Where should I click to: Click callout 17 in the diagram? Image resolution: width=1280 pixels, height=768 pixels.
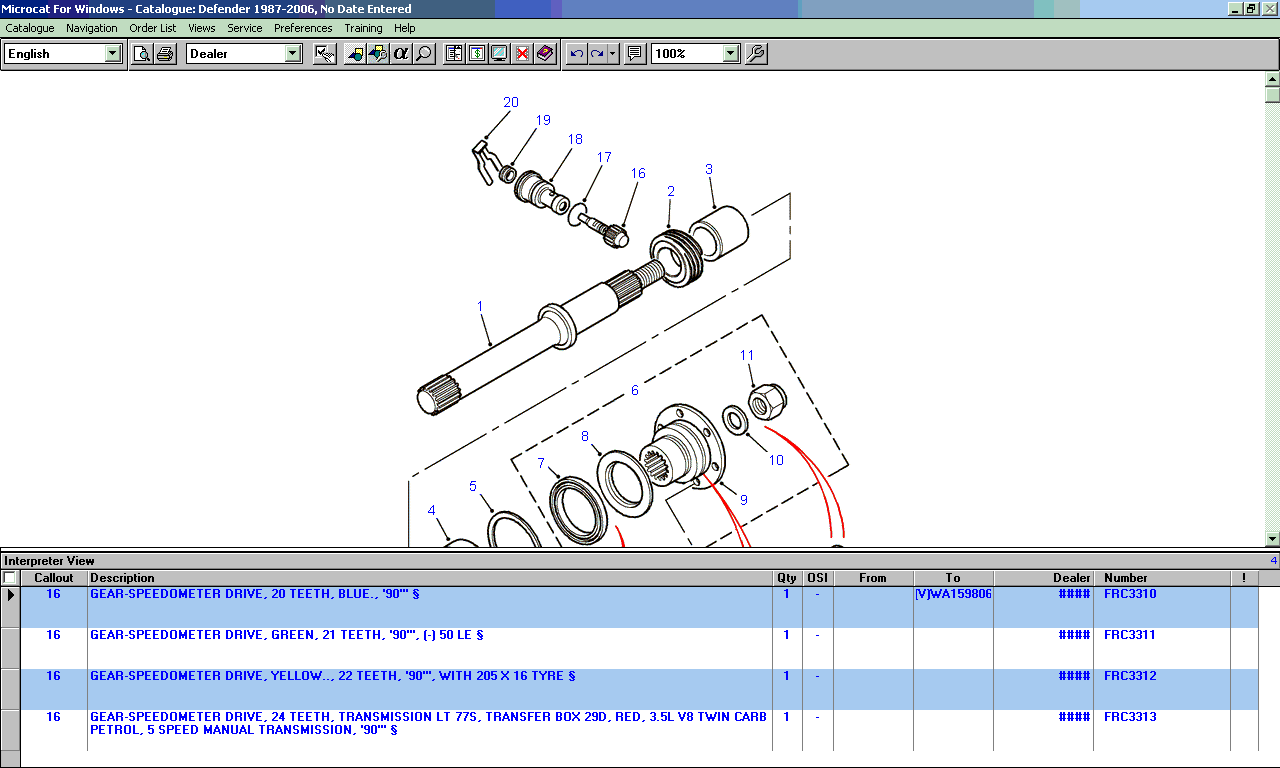(604, 157)
